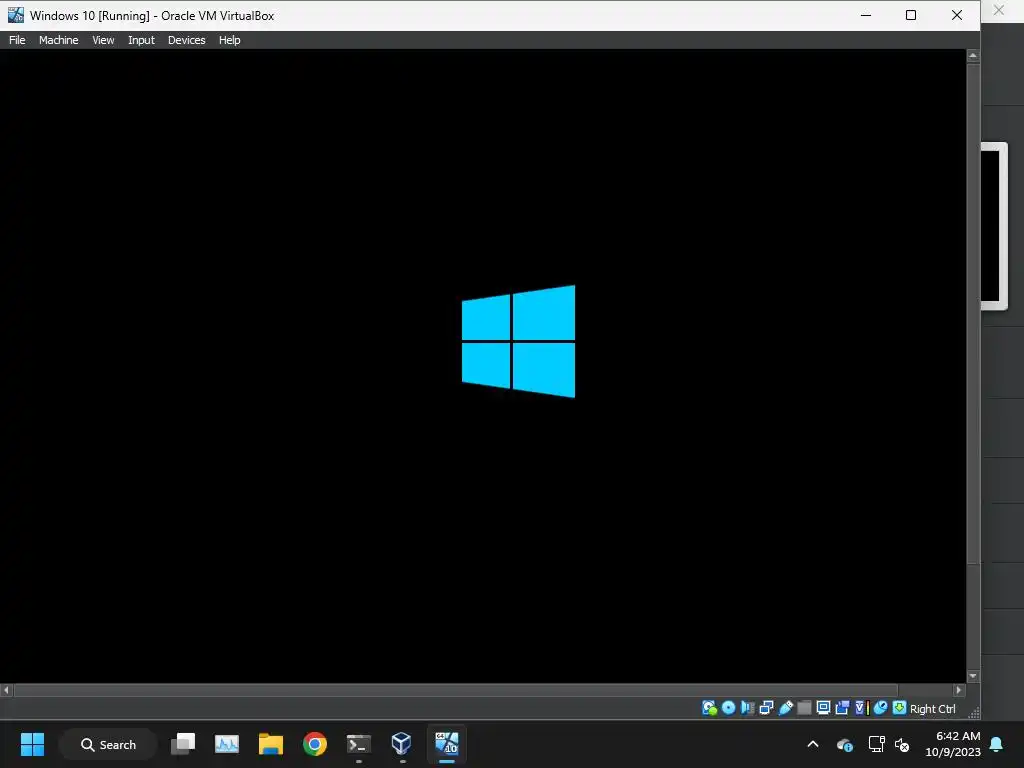
Task: Open the Devices menu
Action: click(187, 40)
